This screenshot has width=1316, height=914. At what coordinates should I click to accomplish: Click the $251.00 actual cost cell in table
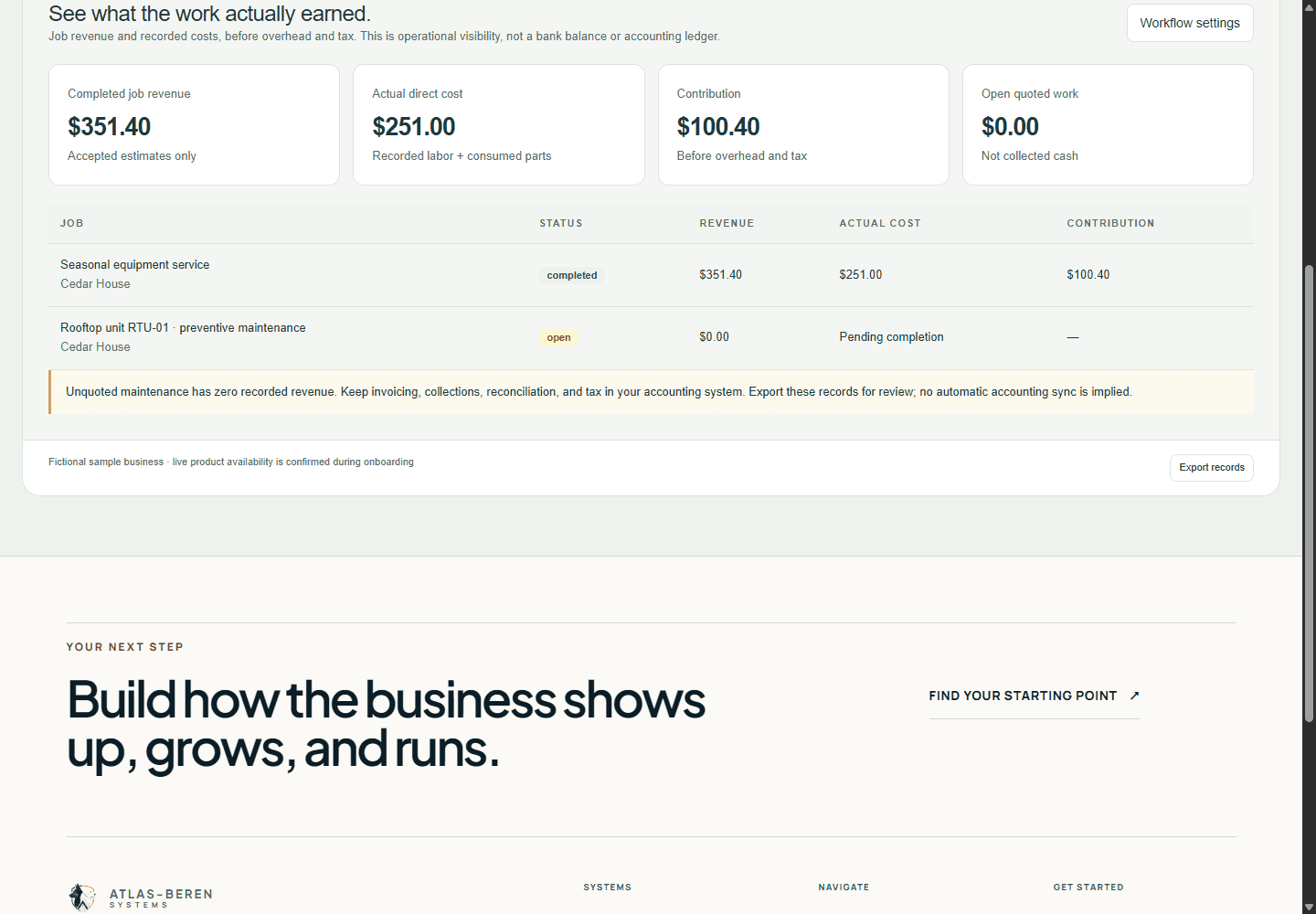pos(860,274)
